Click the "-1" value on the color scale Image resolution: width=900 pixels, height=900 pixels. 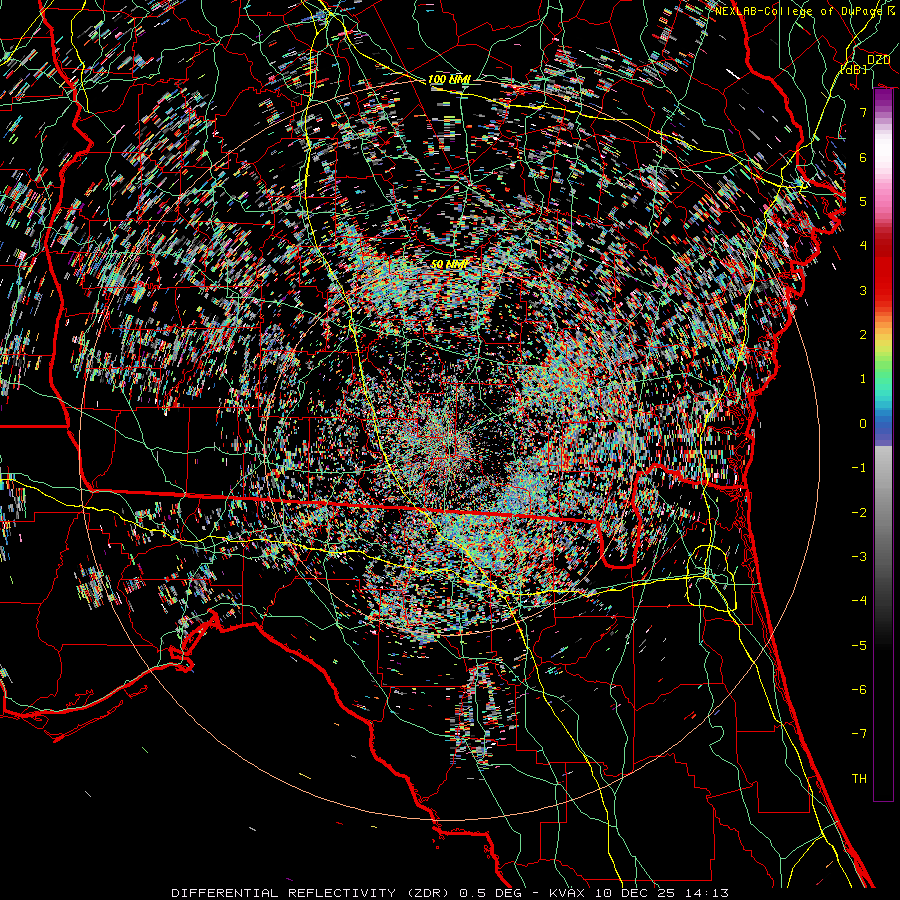click(x=859, y=468)
